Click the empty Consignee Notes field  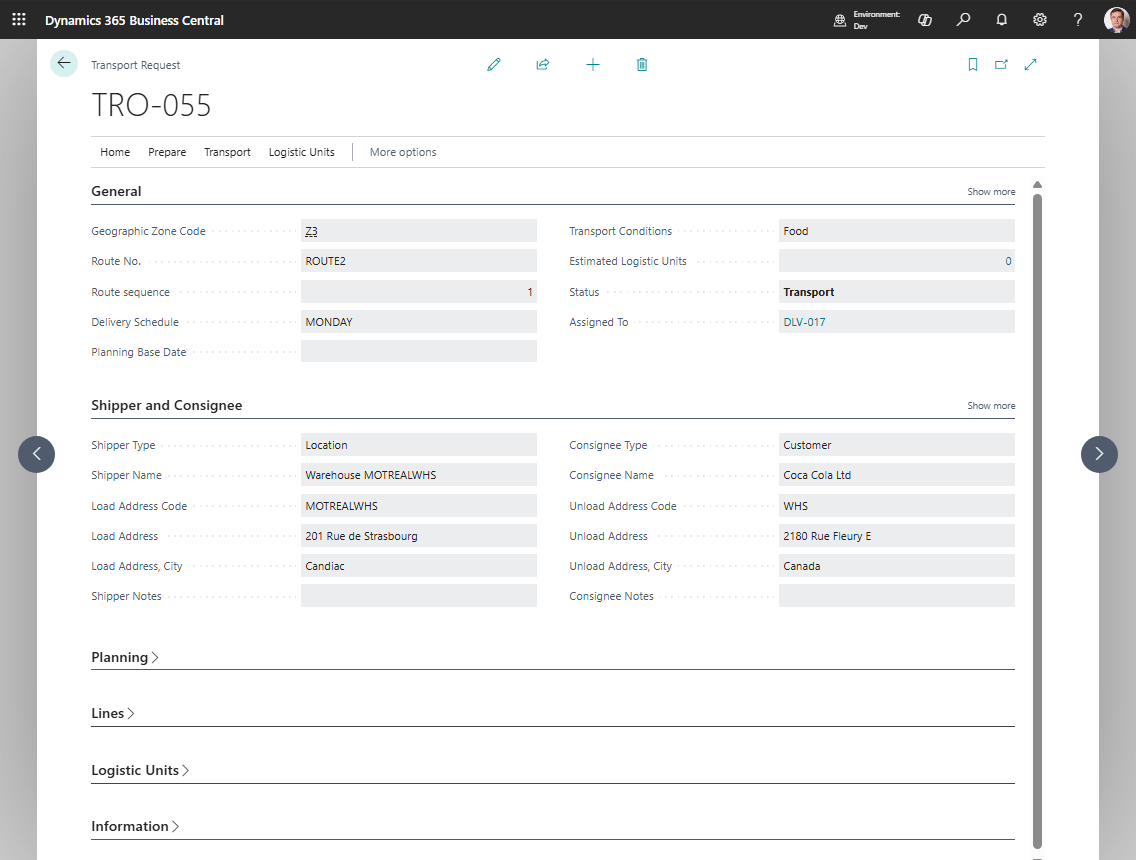(x=897, y=596)
